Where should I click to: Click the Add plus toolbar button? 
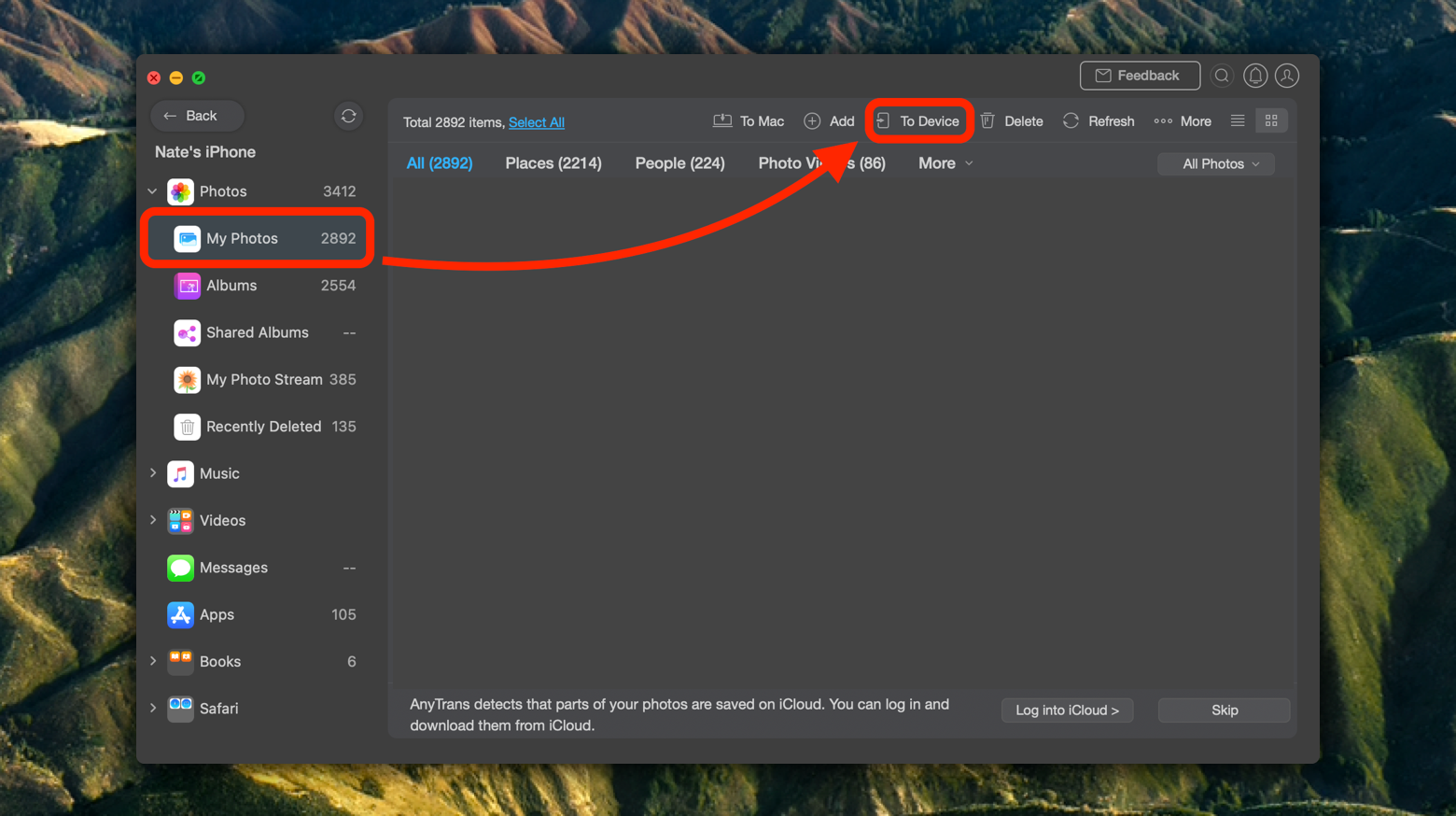pos(829,121)
